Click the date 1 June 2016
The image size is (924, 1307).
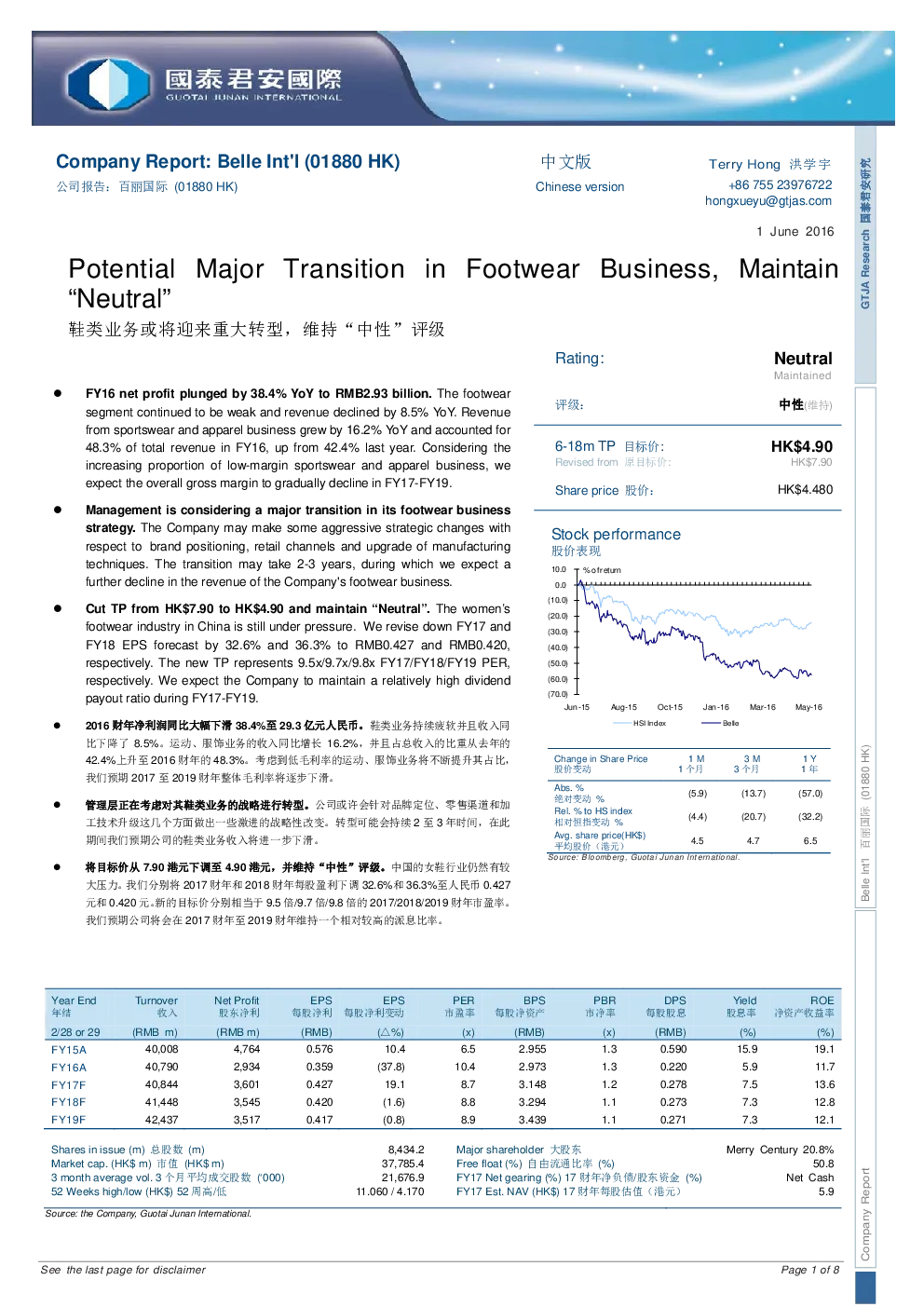click(x=795, y=231)
